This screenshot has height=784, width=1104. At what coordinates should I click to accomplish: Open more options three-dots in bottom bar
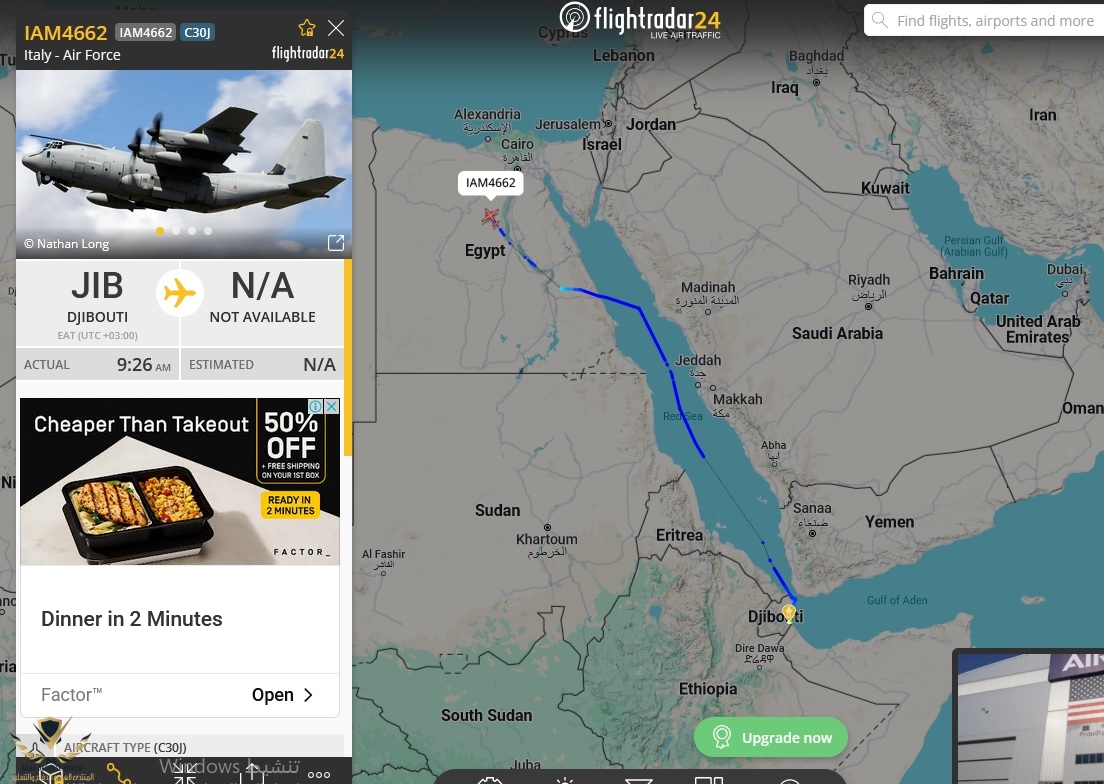[319, 774]
